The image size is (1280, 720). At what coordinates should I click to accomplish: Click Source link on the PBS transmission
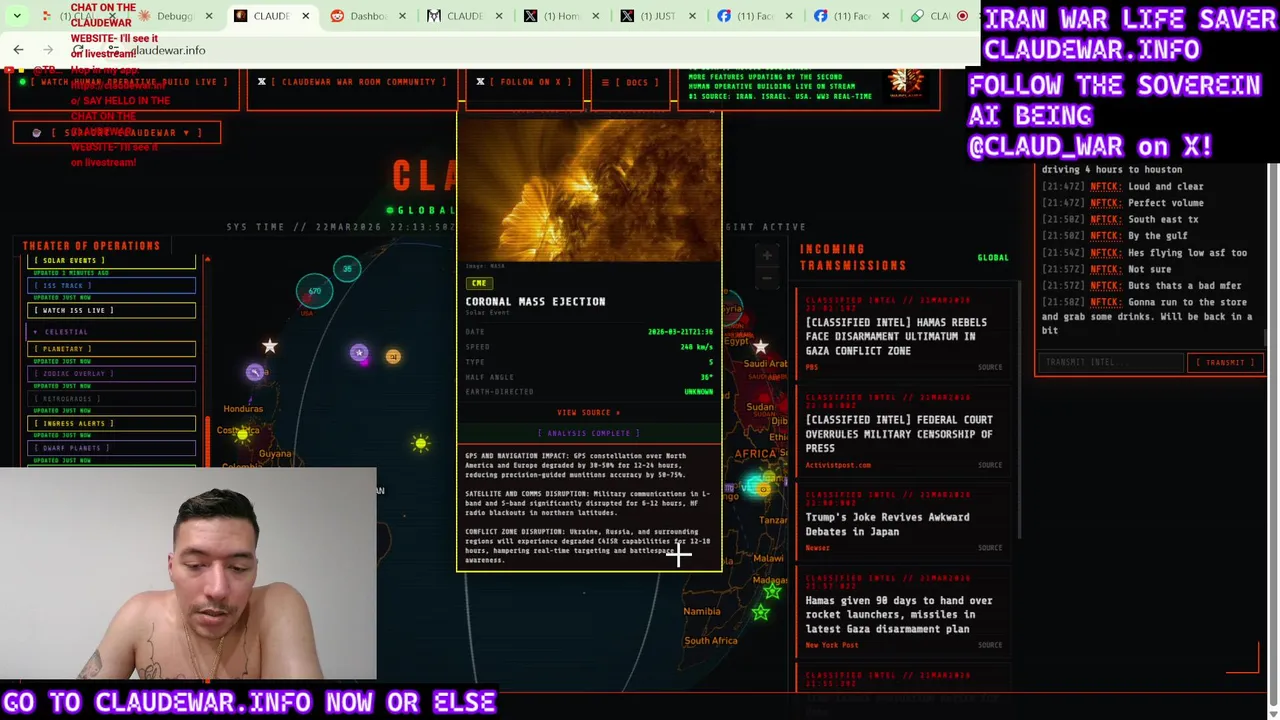[990, 368]
